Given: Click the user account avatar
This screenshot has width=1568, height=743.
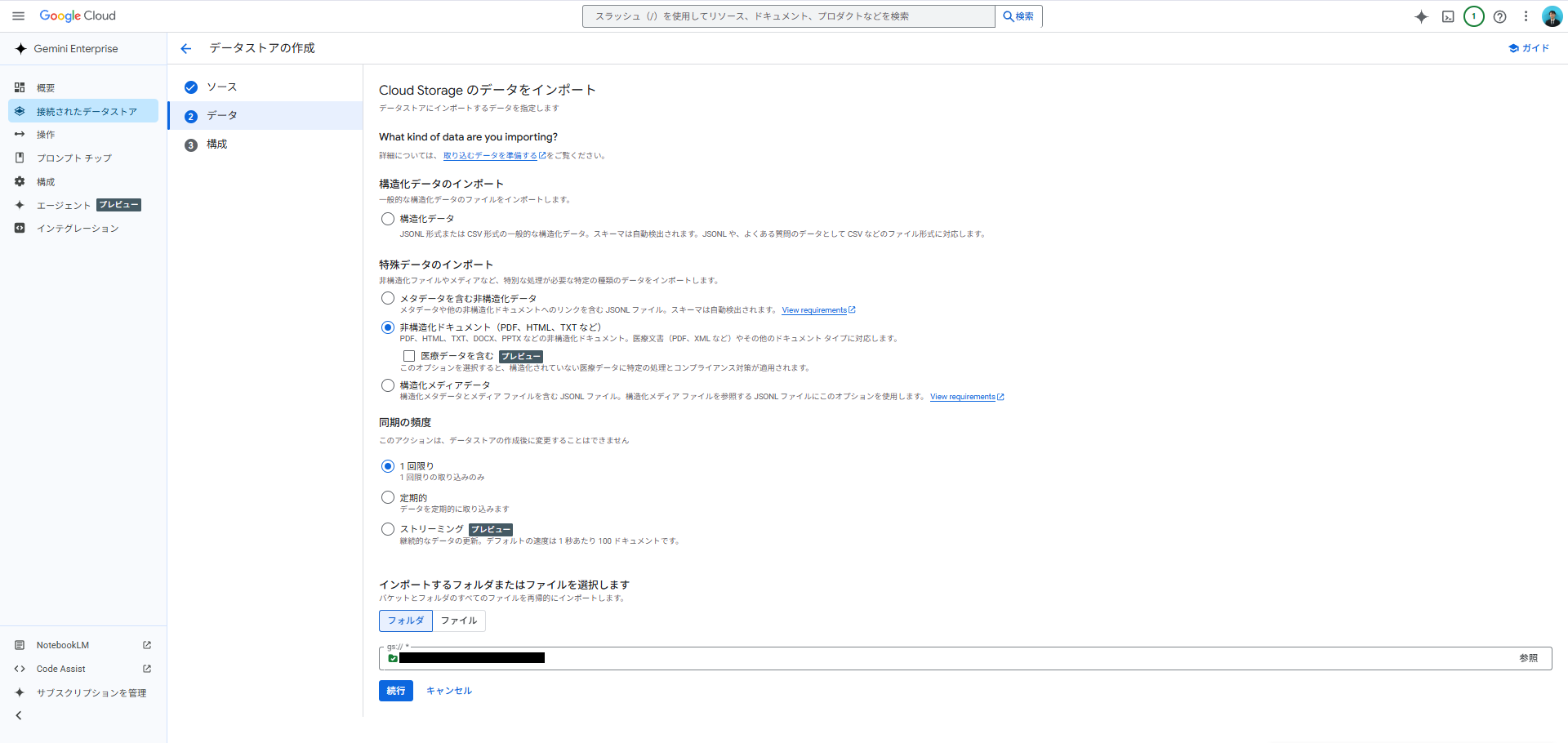Looking at the screenshot, I should pos(1552,16).
